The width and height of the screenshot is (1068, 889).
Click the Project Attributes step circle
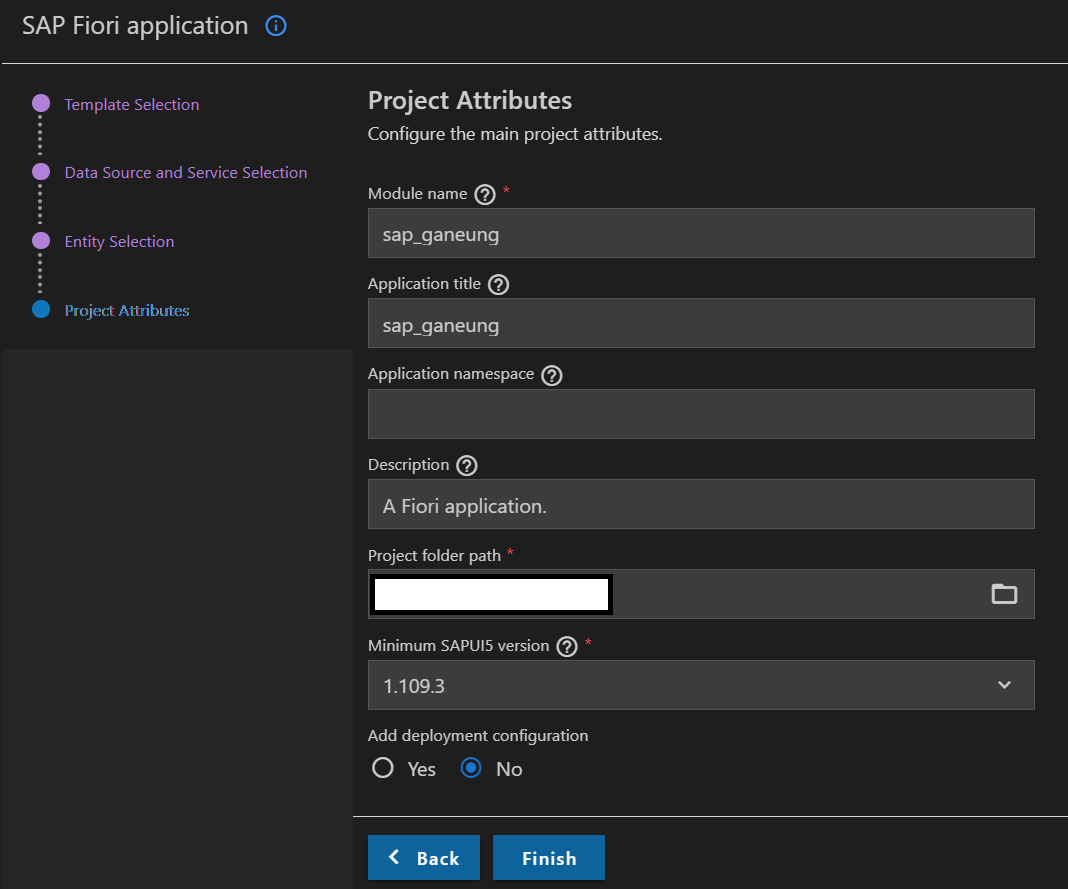pyautogui.click(x=41, y=310)
